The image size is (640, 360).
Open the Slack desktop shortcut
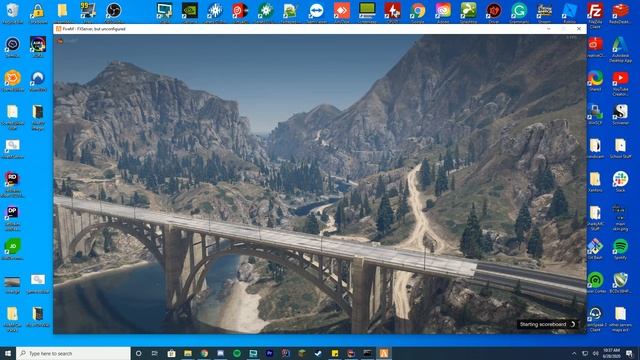620,181
